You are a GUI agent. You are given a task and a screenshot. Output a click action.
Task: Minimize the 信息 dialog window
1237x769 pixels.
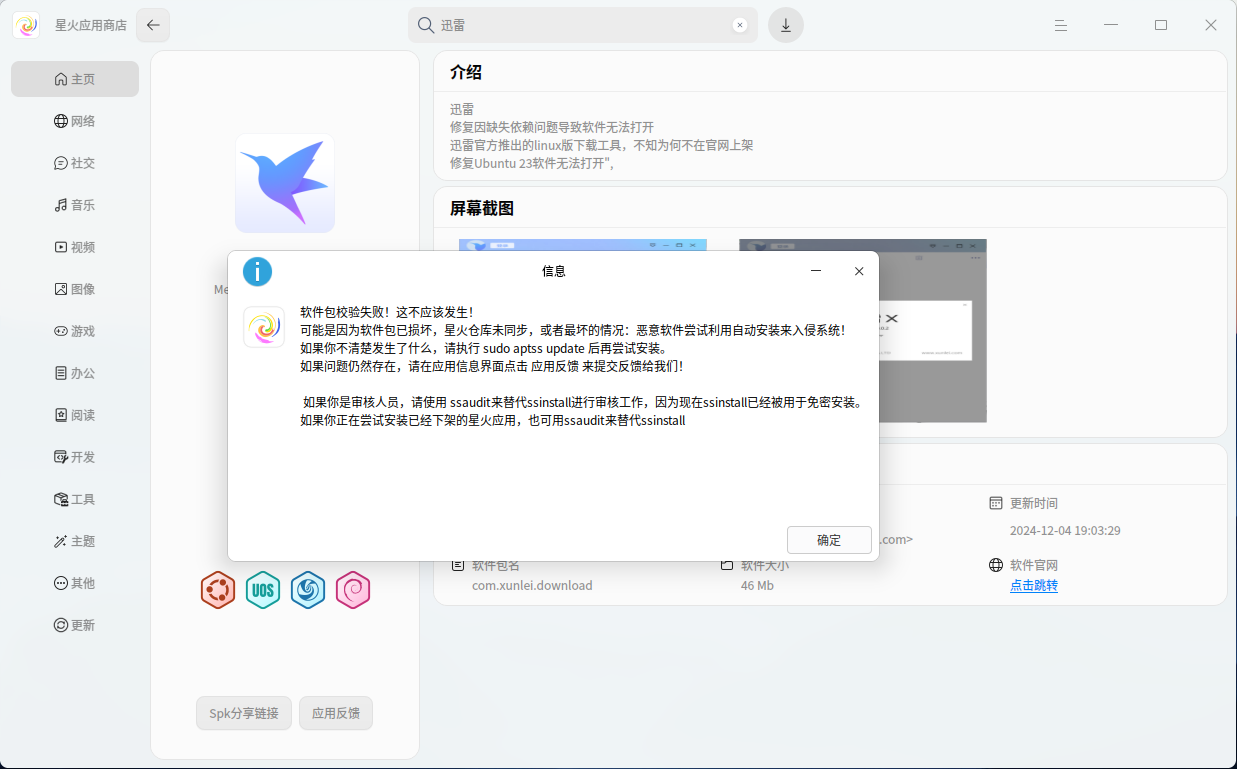click(816, 271)
